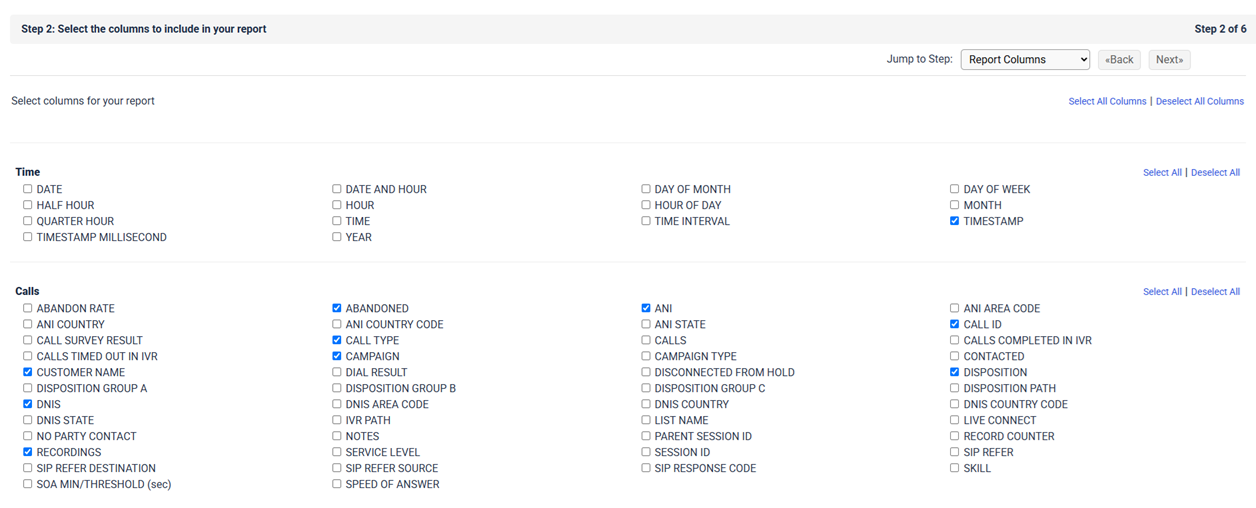Check the DATE AND HOUR checkbox

(337, 189)
